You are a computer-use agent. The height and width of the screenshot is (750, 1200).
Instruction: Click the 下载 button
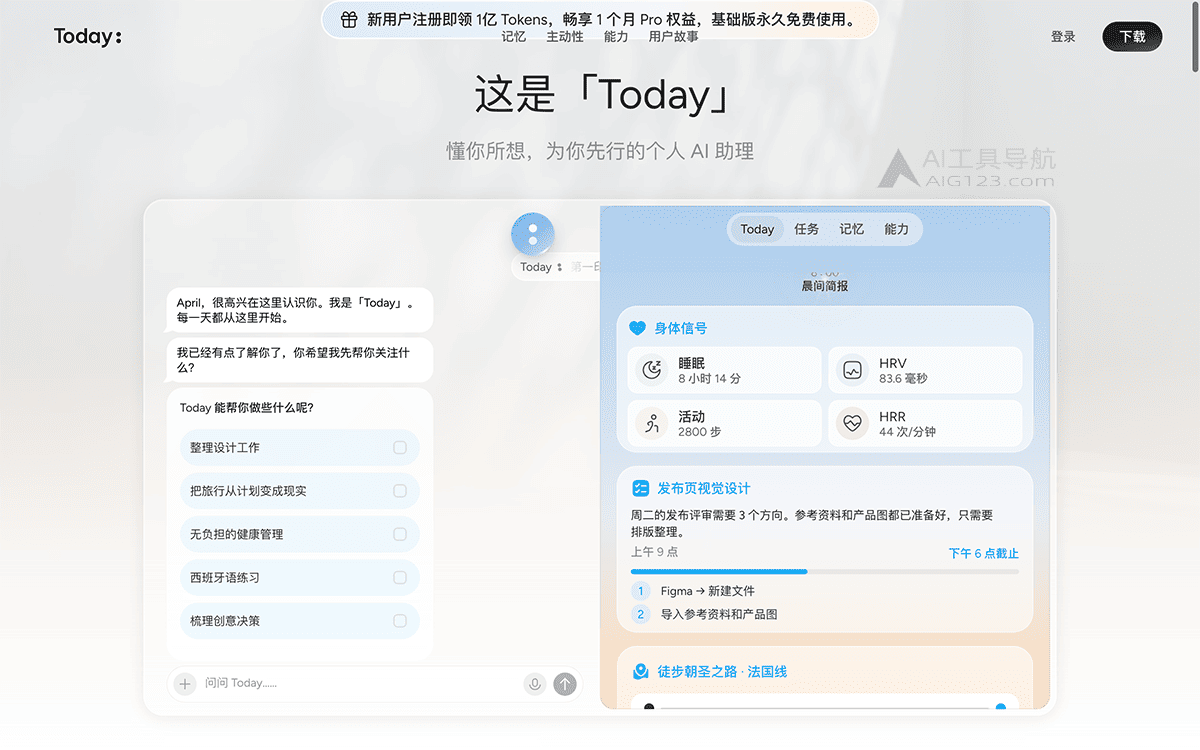pos(1132,37)
